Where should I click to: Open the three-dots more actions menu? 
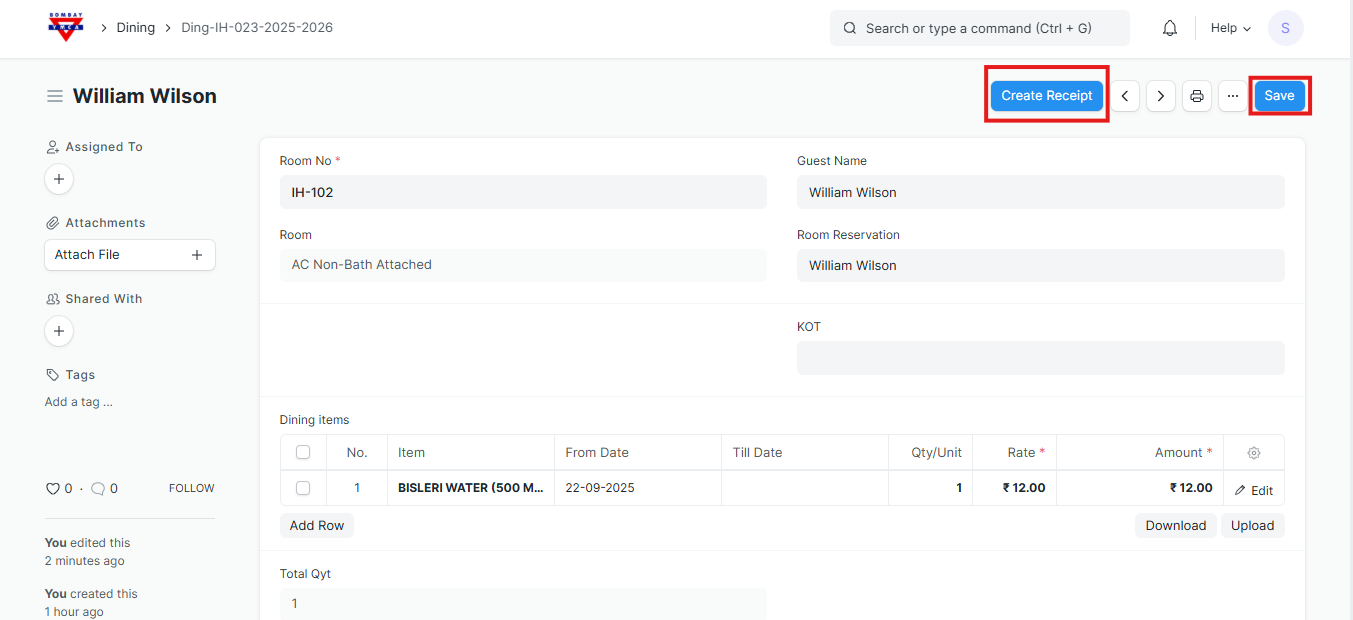click(1232, 96)
